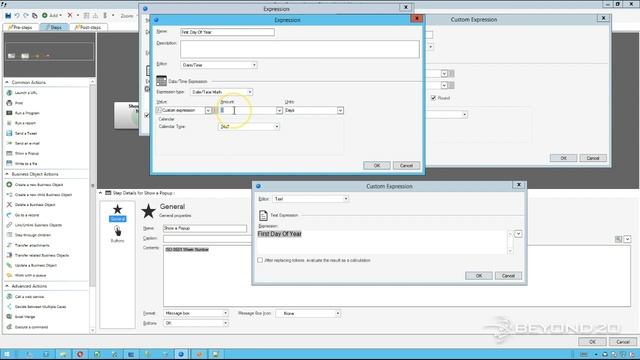Image resolution: width=640 pixels, height=360 pixels.
Task: Switch to the Post-steps tab
Action: click(x=89, y=27)
